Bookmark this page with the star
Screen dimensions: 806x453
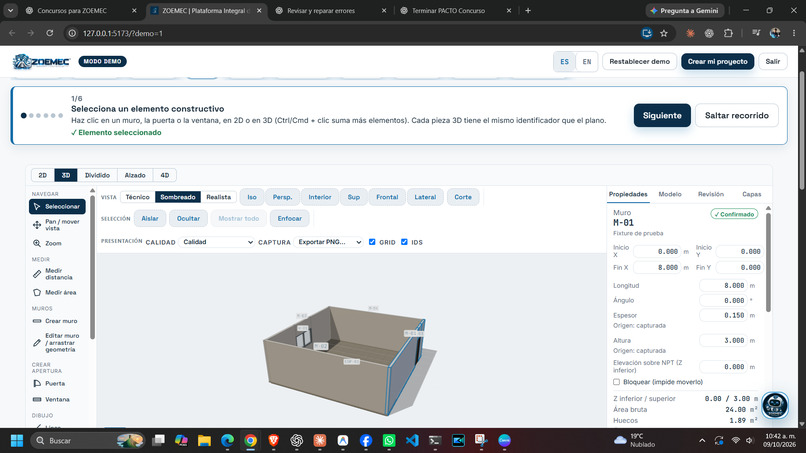click(x=664, y=33)
